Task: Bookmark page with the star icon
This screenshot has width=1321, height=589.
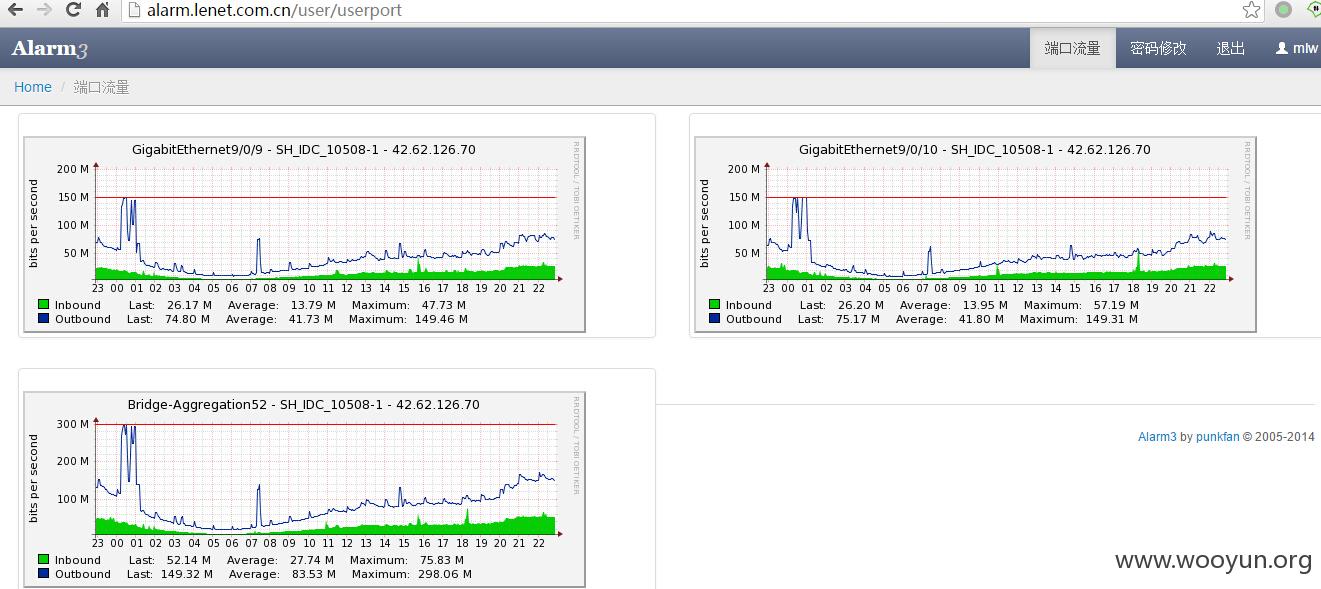Action: 1251,10
